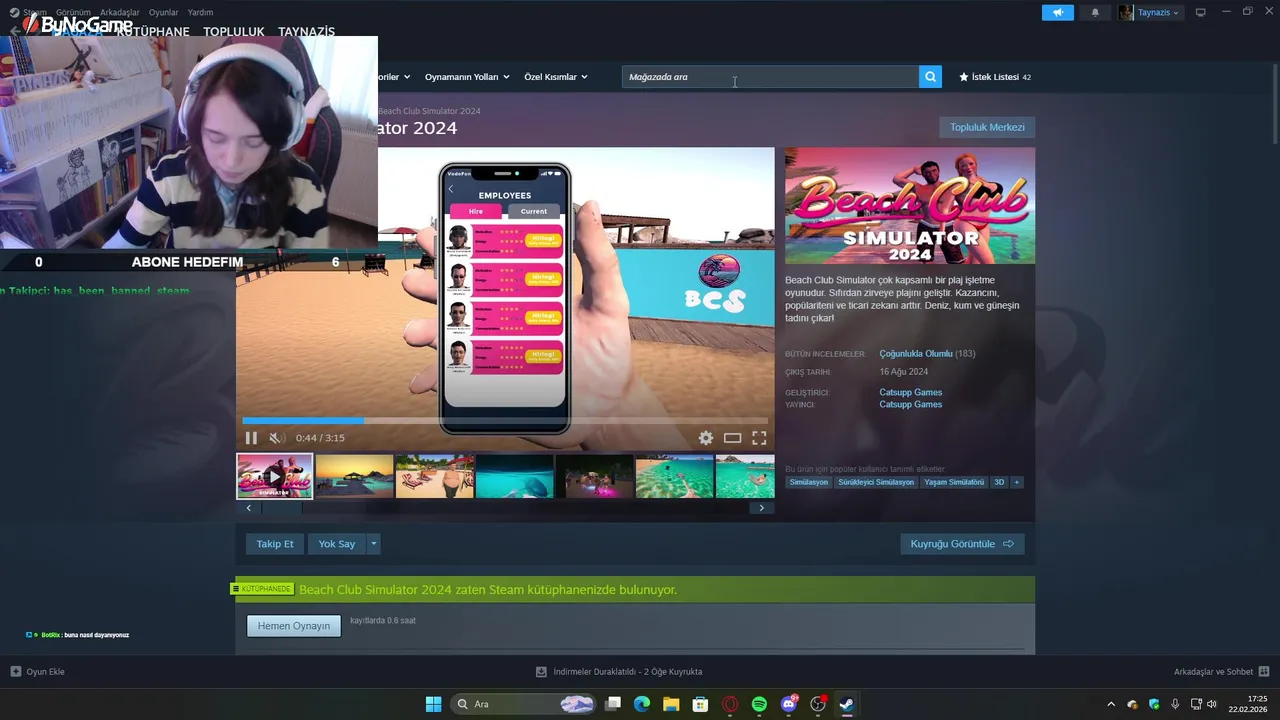The width and height of the screenshot is (1280, 720).
Task: Show hidden system tray icons
Action: (1110, 704)
